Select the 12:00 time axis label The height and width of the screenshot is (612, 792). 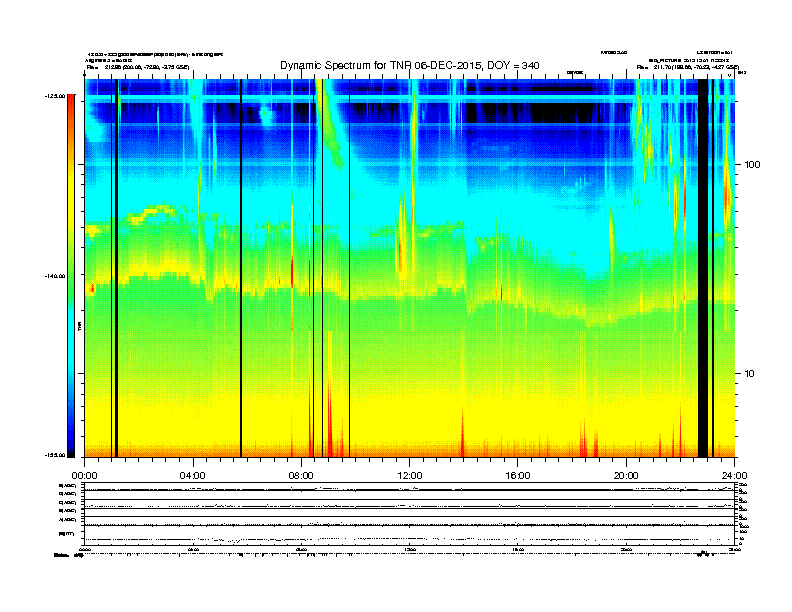tap(410, 476)
